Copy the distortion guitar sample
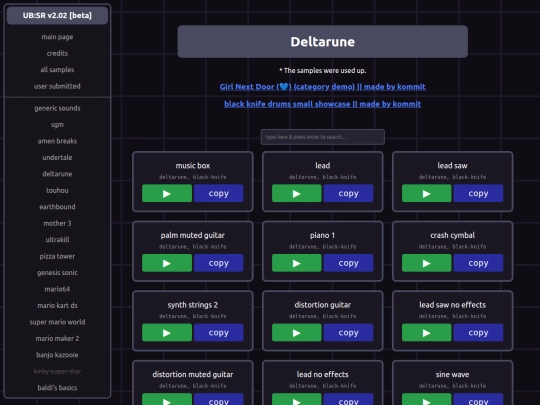 click(x=348, y=332)
